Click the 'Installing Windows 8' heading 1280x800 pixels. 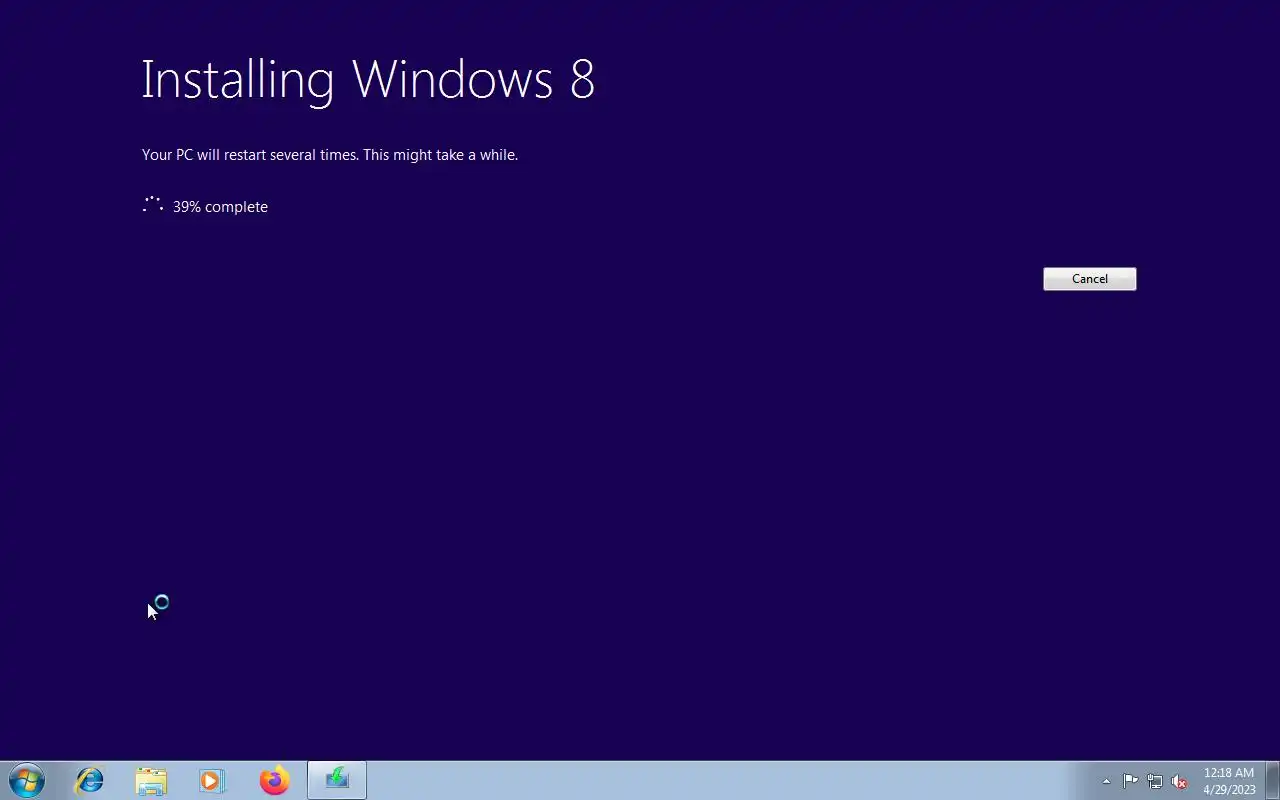tap(368, 79)
